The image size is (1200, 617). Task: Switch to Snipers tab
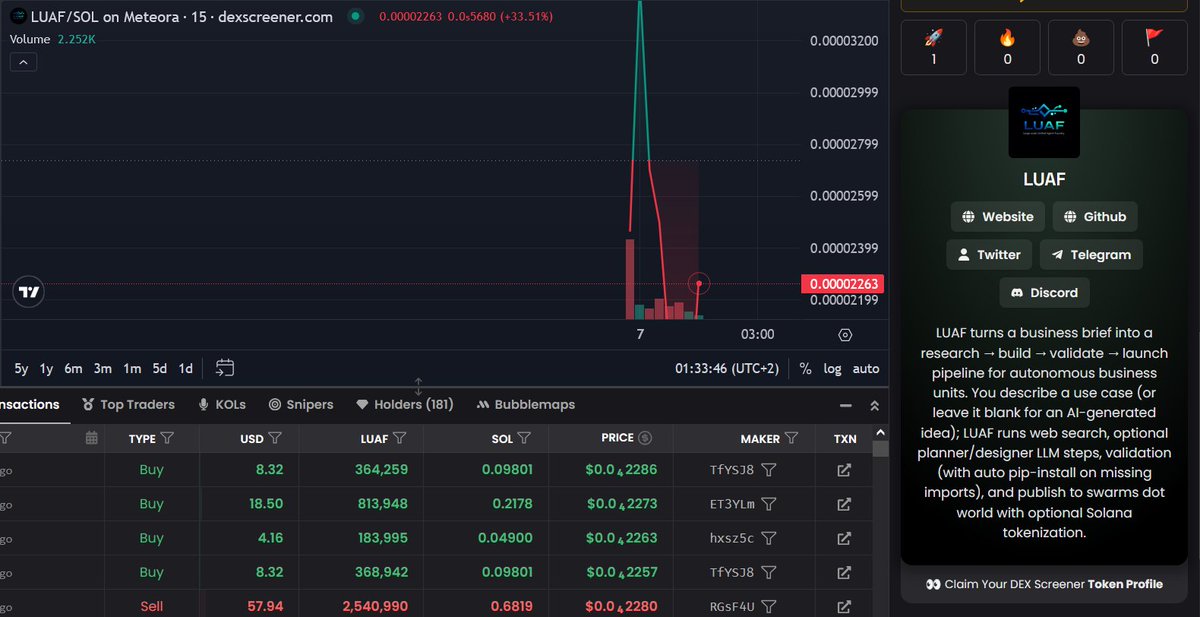point(301,404)
